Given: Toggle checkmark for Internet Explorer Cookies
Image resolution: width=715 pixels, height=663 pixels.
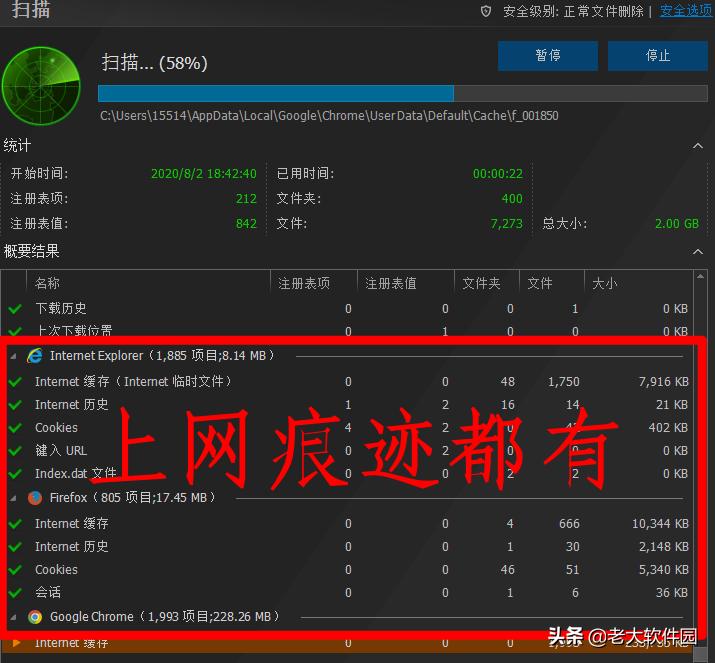Looking at the screenshot, I should (15, 427).
